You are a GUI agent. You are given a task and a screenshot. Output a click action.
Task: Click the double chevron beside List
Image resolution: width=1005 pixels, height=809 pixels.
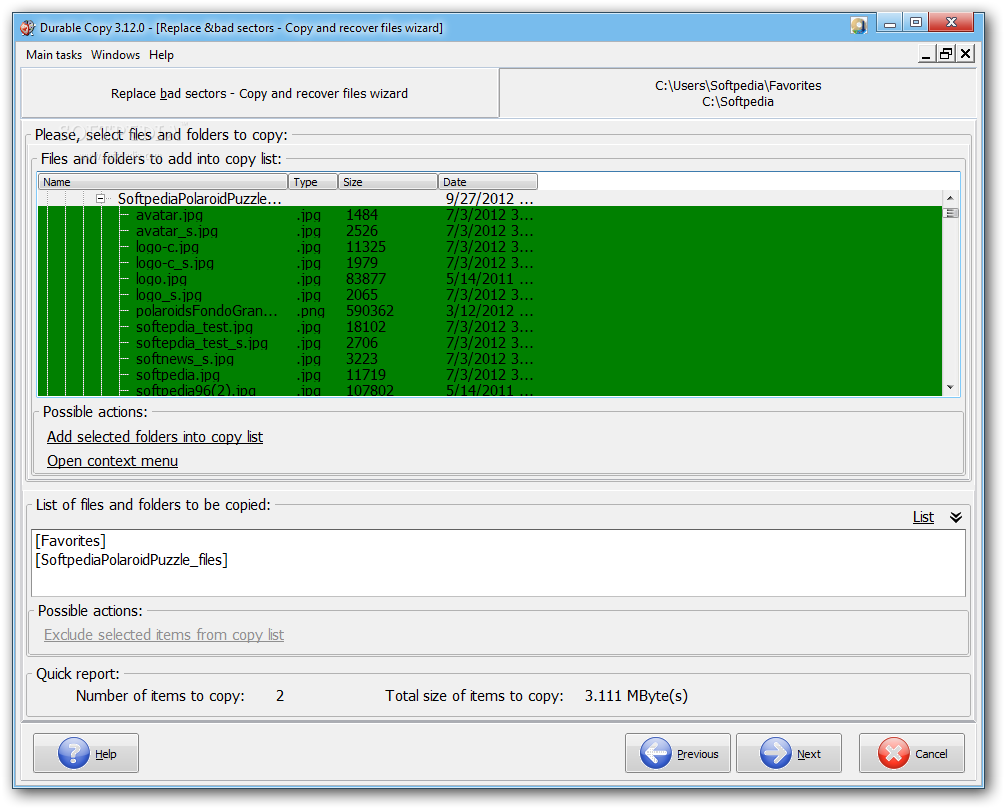tap(956, 517)
